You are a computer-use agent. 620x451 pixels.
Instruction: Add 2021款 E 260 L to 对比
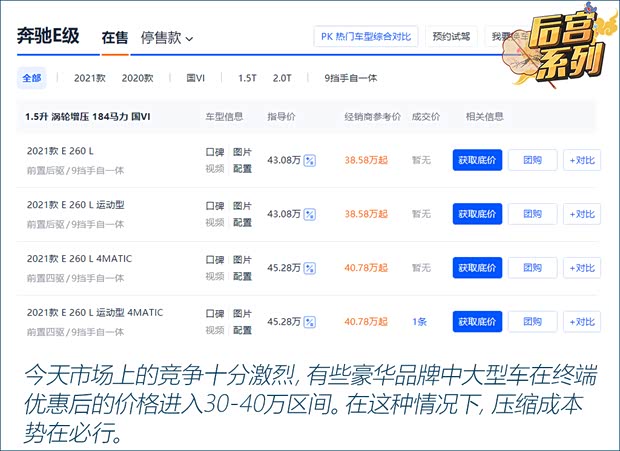point(582,160)
